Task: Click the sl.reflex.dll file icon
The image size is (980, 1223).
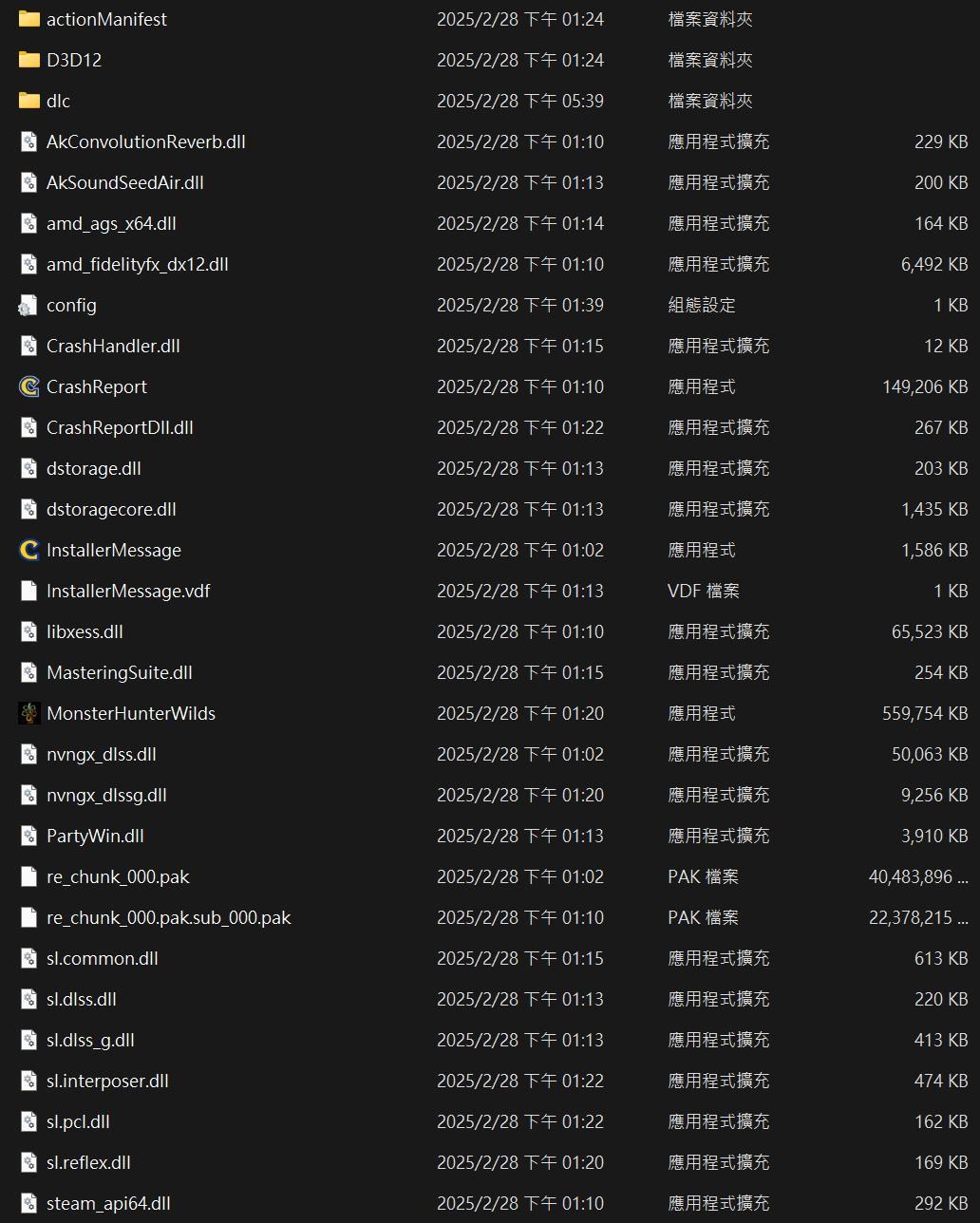Action: click(x=28, y=1161)
